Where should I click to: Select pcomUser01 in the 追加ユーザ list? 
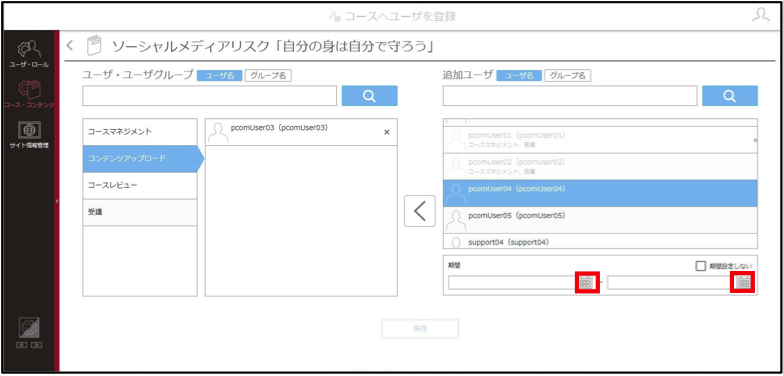tap(600, 140)
